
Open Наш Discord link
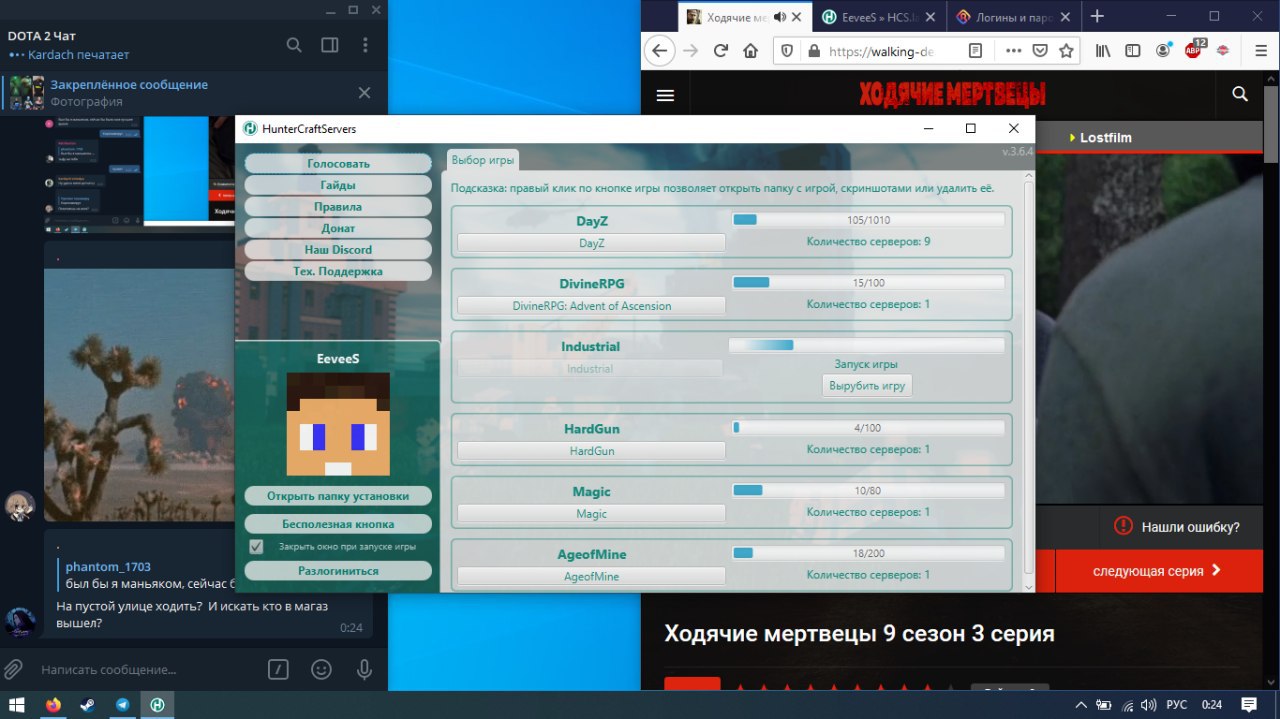(x=338, y=249)
